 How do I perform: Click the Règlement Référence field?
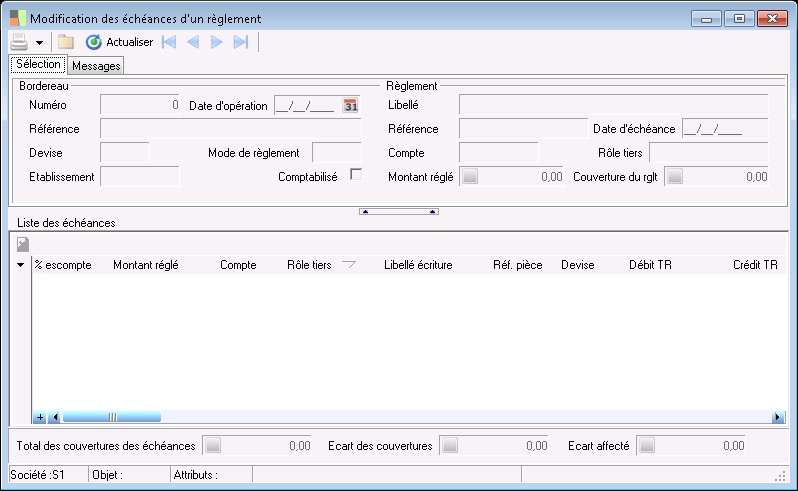[523, 129]
